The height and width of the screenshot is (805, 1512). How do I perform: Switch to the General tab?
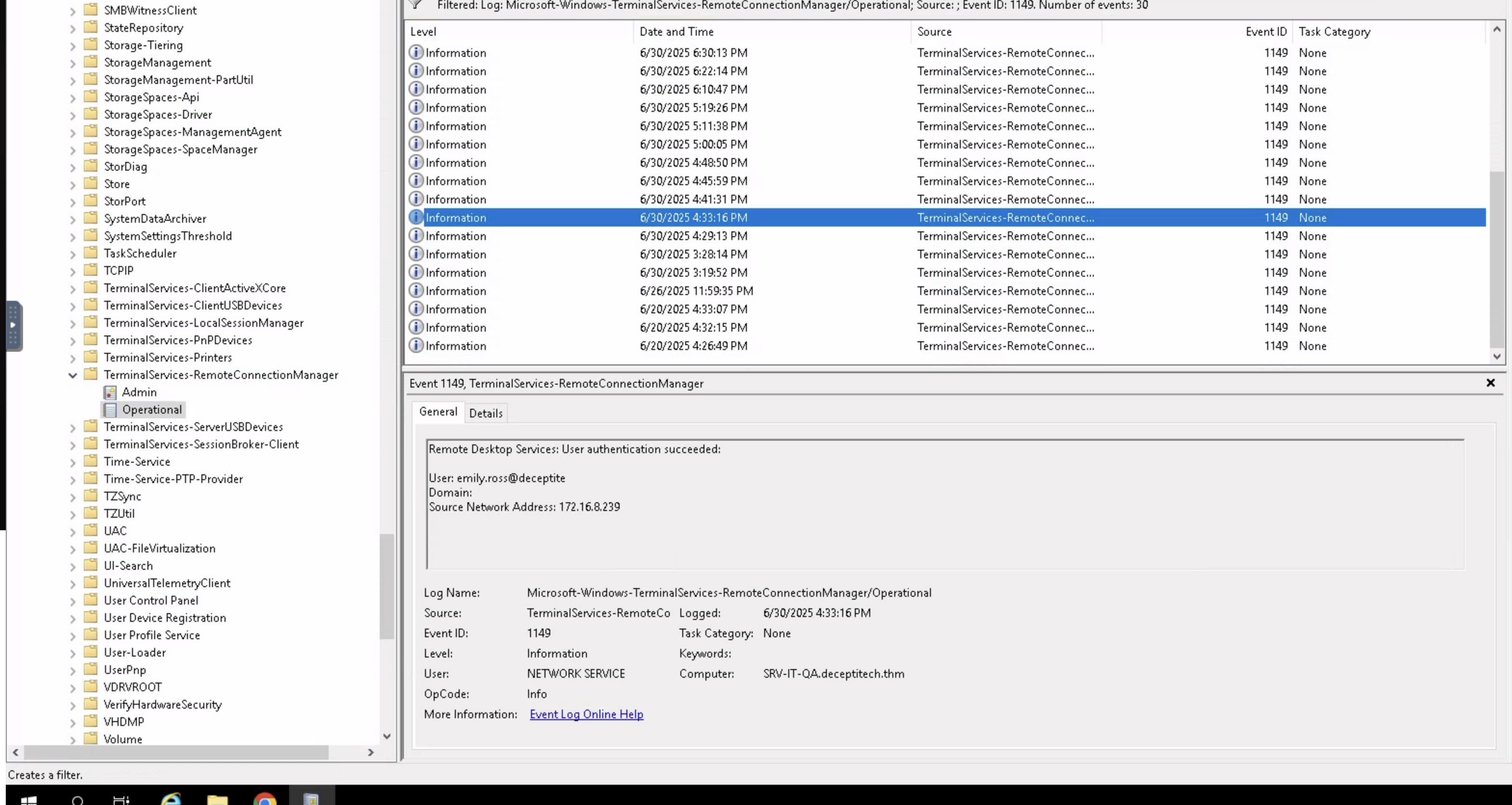pyautogui.click(x=438, y=412)
